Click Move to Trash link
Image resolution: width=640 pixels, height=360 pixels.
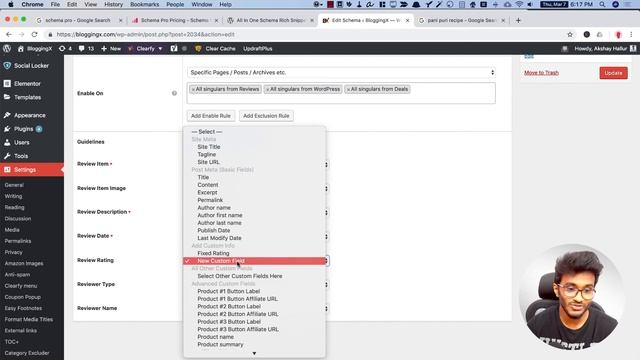(541, 73)
